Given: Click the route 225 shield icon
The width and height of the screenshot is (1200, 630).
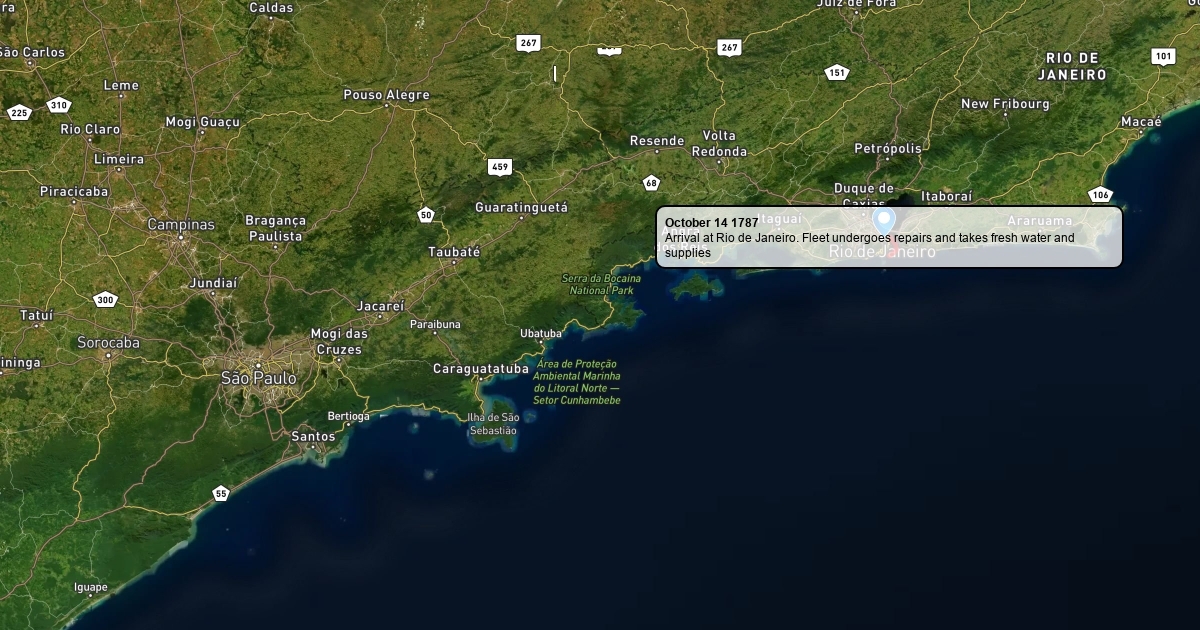Looking at the screenshot, I should point(19,113).
